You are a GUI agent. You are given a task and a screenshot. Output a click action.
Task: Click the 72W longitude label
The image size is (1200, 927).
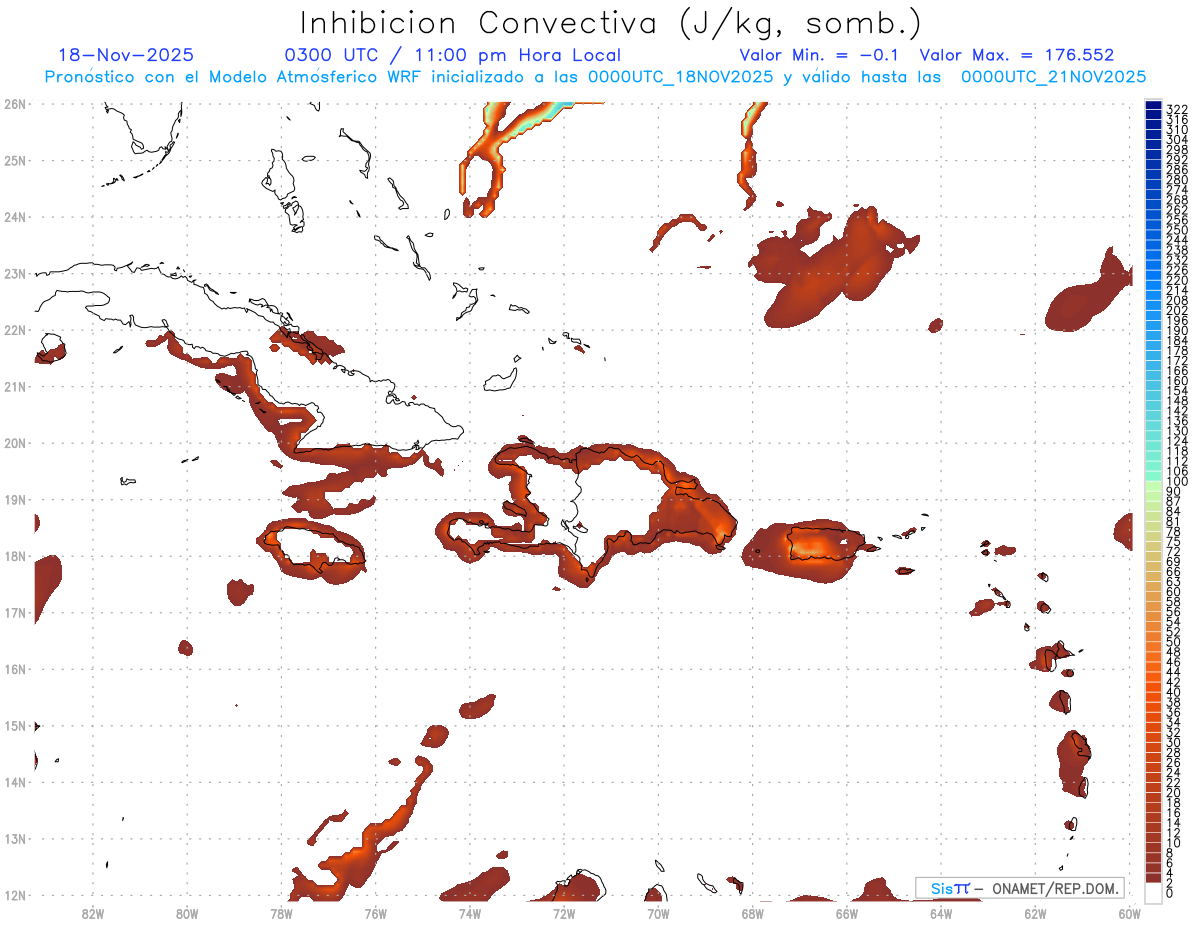564,913
